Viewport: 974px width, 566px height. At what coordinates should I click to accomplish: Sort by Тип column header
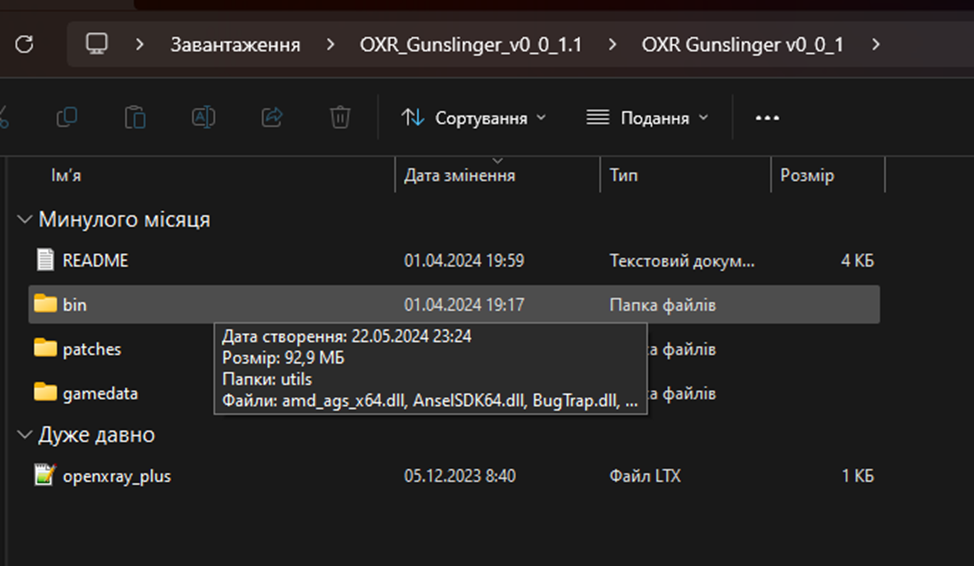(x=624, y=175)
